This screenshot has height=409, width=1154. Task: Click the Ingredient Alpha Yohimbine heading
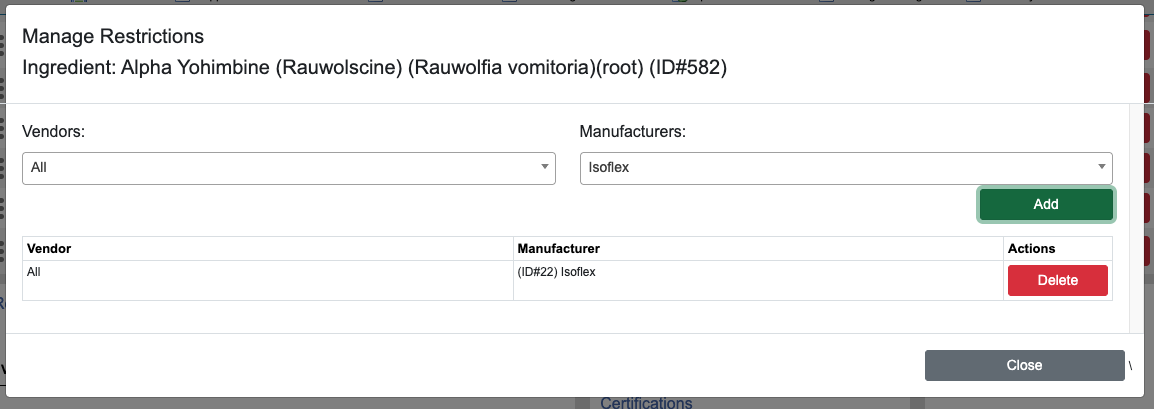coord(374,69)
